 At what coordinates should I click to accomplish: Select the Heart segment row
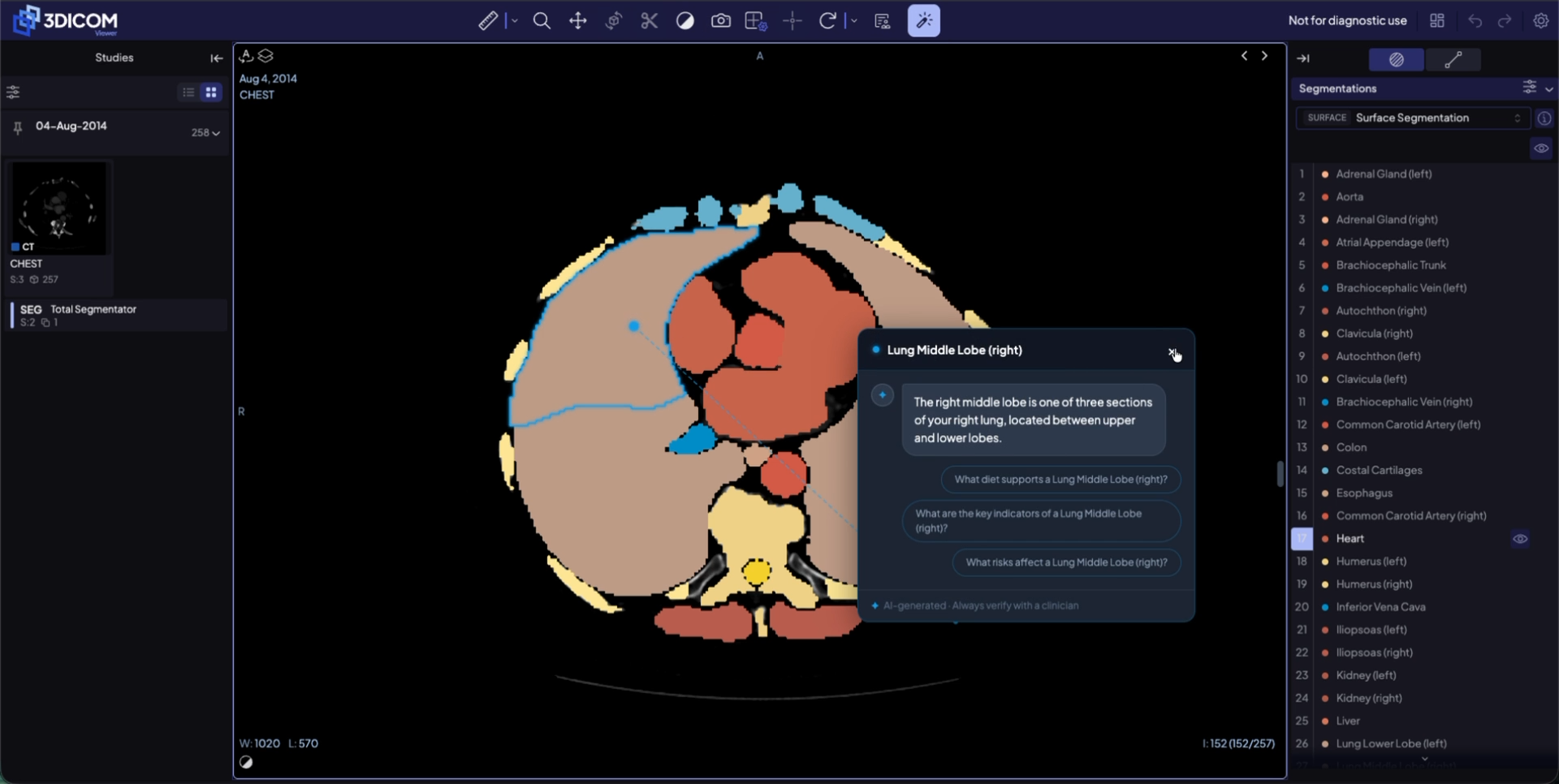pos(1424,539)
